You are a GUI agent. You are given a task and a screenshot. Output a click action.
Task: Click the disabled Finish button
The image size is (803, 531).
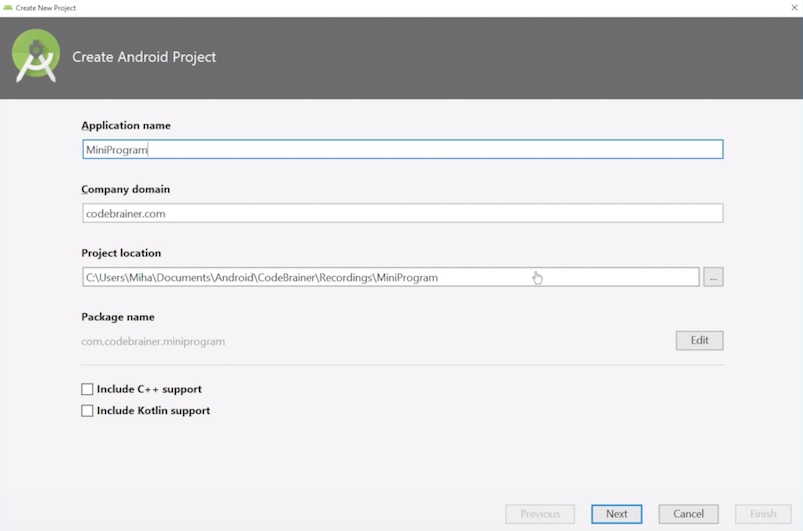click(763, 514)
